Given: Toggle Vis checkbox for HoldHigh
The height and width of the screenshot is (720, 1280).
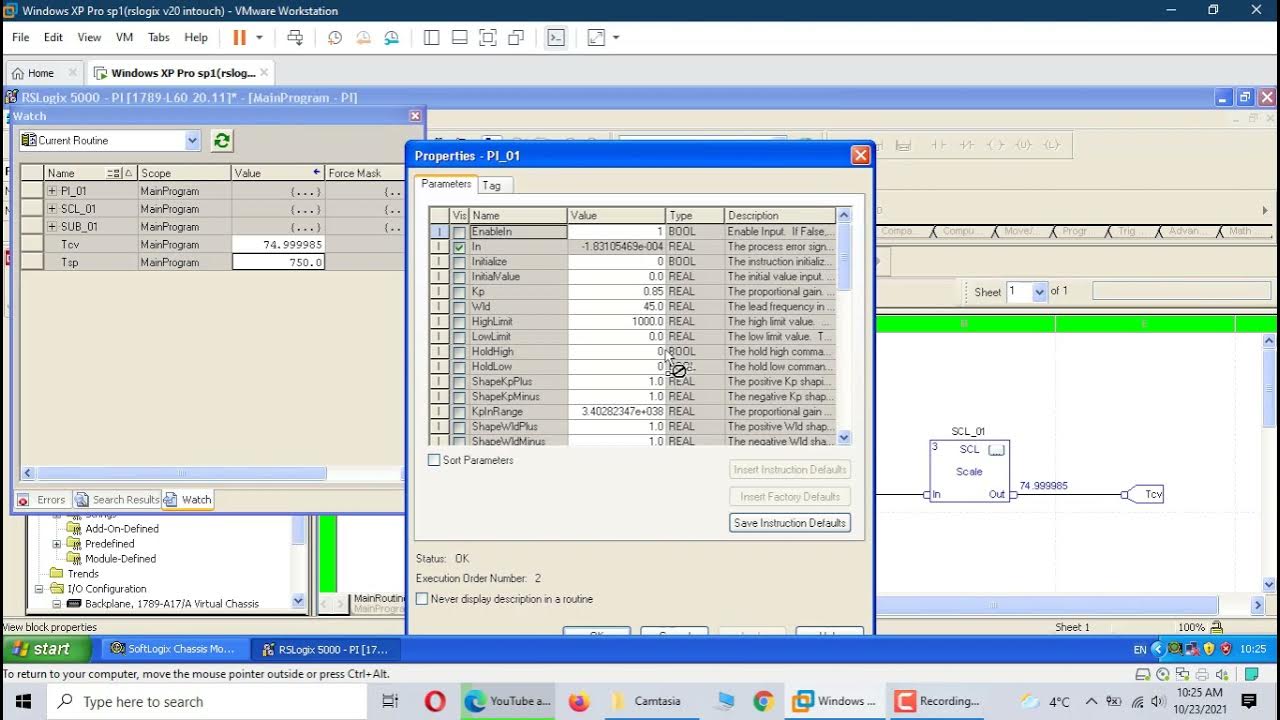Looking at the screenshot, I should 459,352.
